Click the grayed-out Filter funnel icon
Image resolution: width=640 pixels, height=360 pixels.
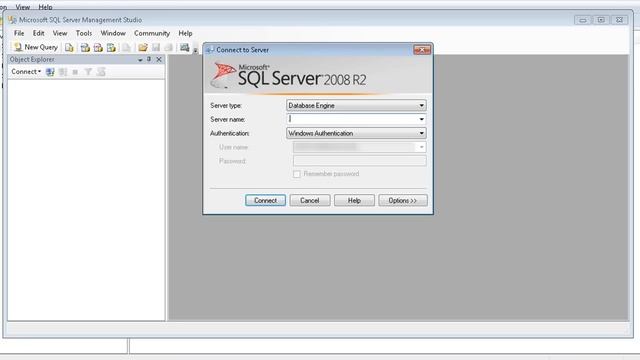click(x=88, y=72)
